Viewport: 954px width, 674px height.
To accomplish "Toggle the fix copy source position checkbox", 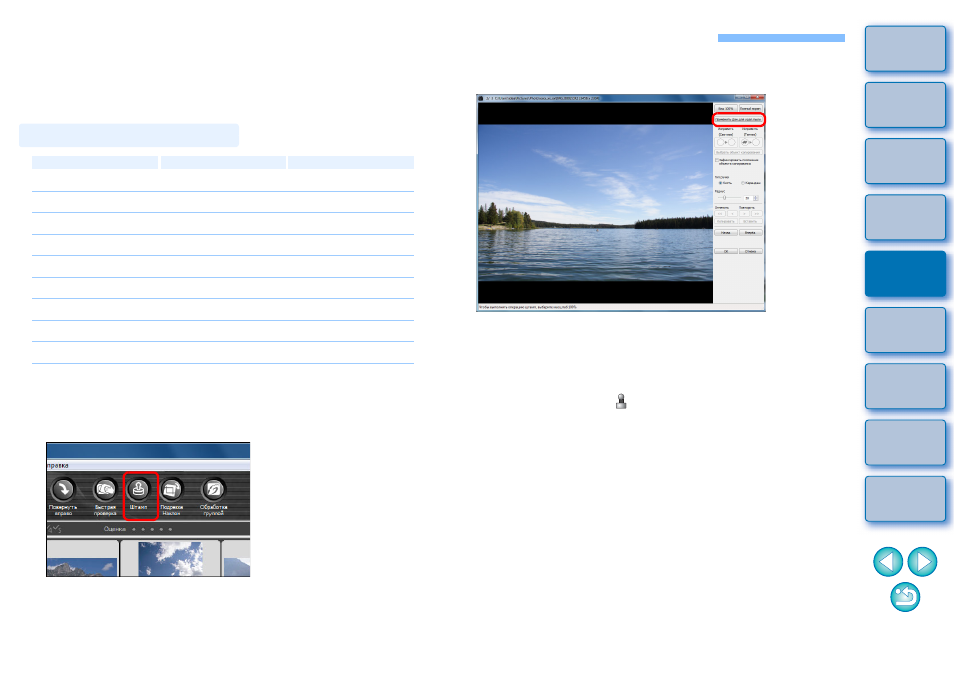I will 717,160.
